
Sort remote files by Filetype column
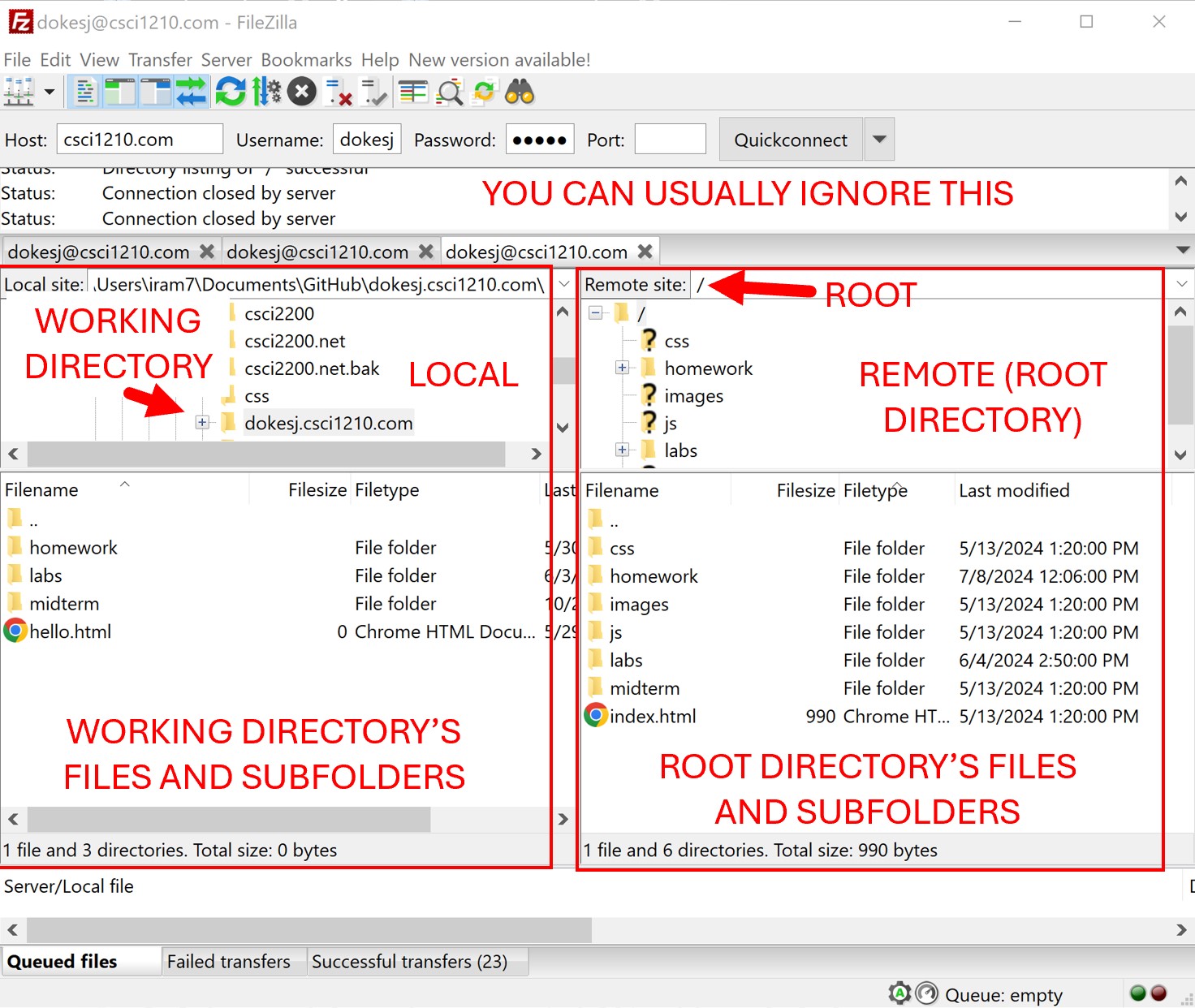875,490
